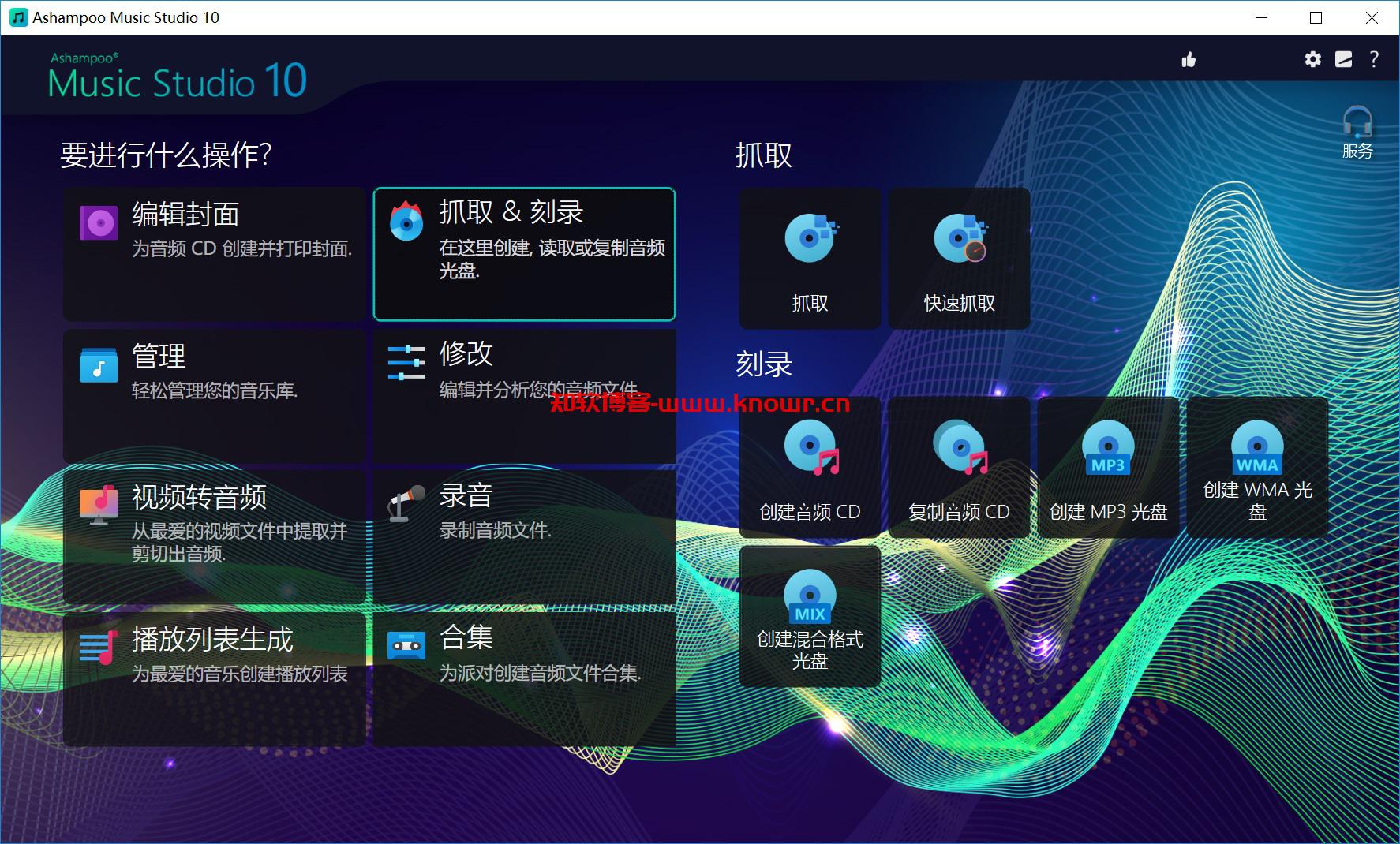The width and height of the screenshot is (1400, 844).
Task: Click the 要进行什么操作? heading
Action: [x=166, y=155]
